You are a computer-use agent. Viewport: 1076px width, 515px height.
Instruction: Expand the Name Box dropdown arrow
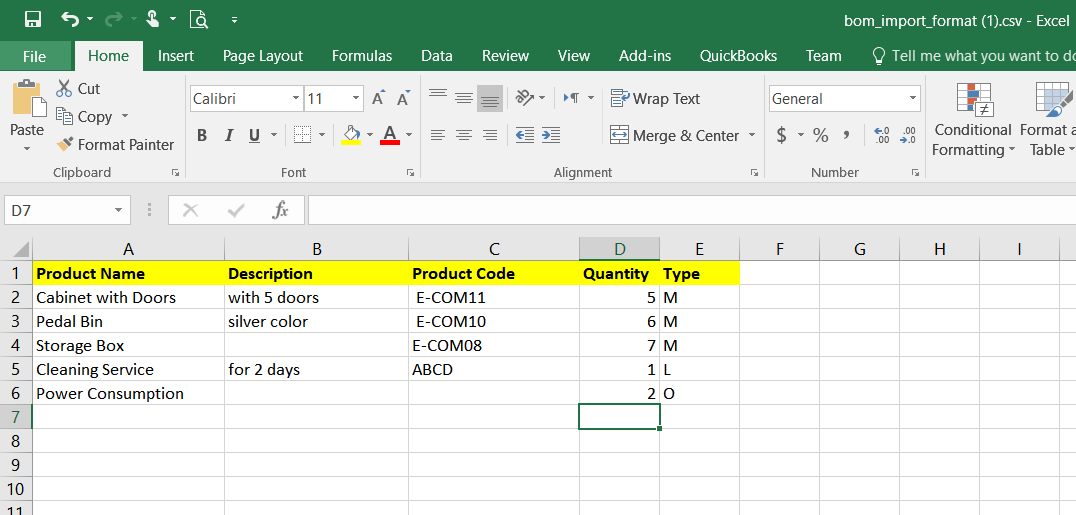click(119, 210)
